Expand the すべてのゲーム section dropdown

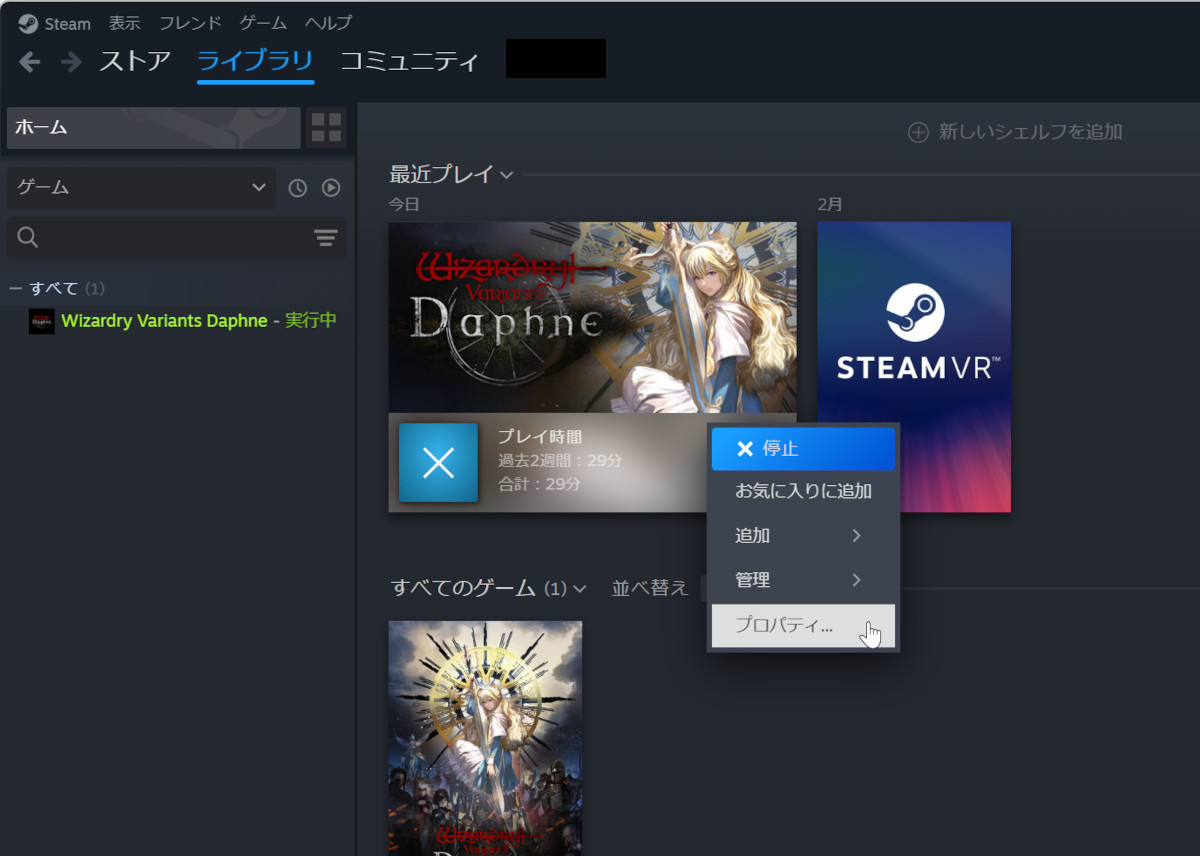(x=580, y=589)
